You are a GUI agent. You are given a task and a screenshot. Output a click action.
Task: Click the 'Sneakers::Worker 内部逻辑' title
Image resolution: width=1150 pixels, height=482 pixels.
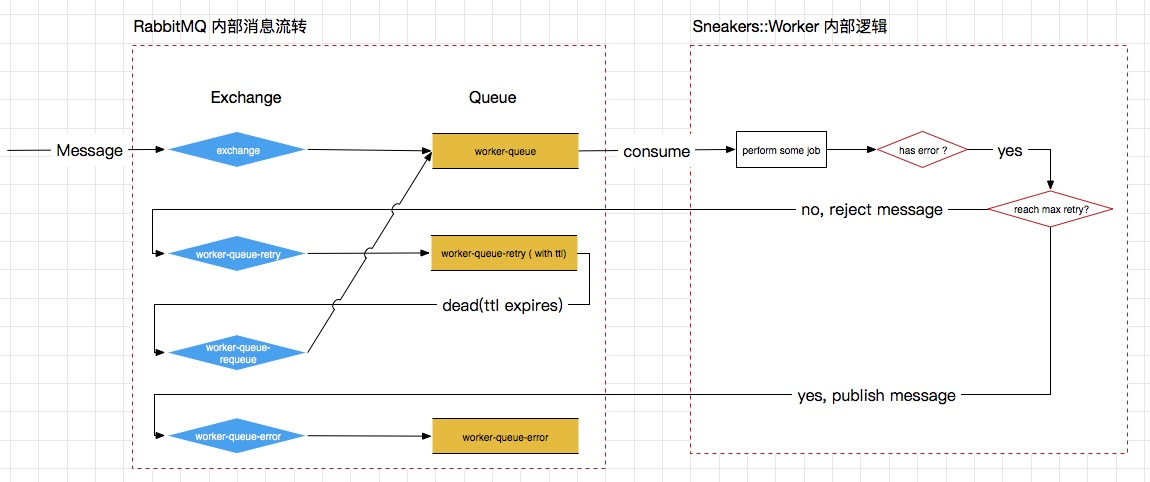coord(791,26)
